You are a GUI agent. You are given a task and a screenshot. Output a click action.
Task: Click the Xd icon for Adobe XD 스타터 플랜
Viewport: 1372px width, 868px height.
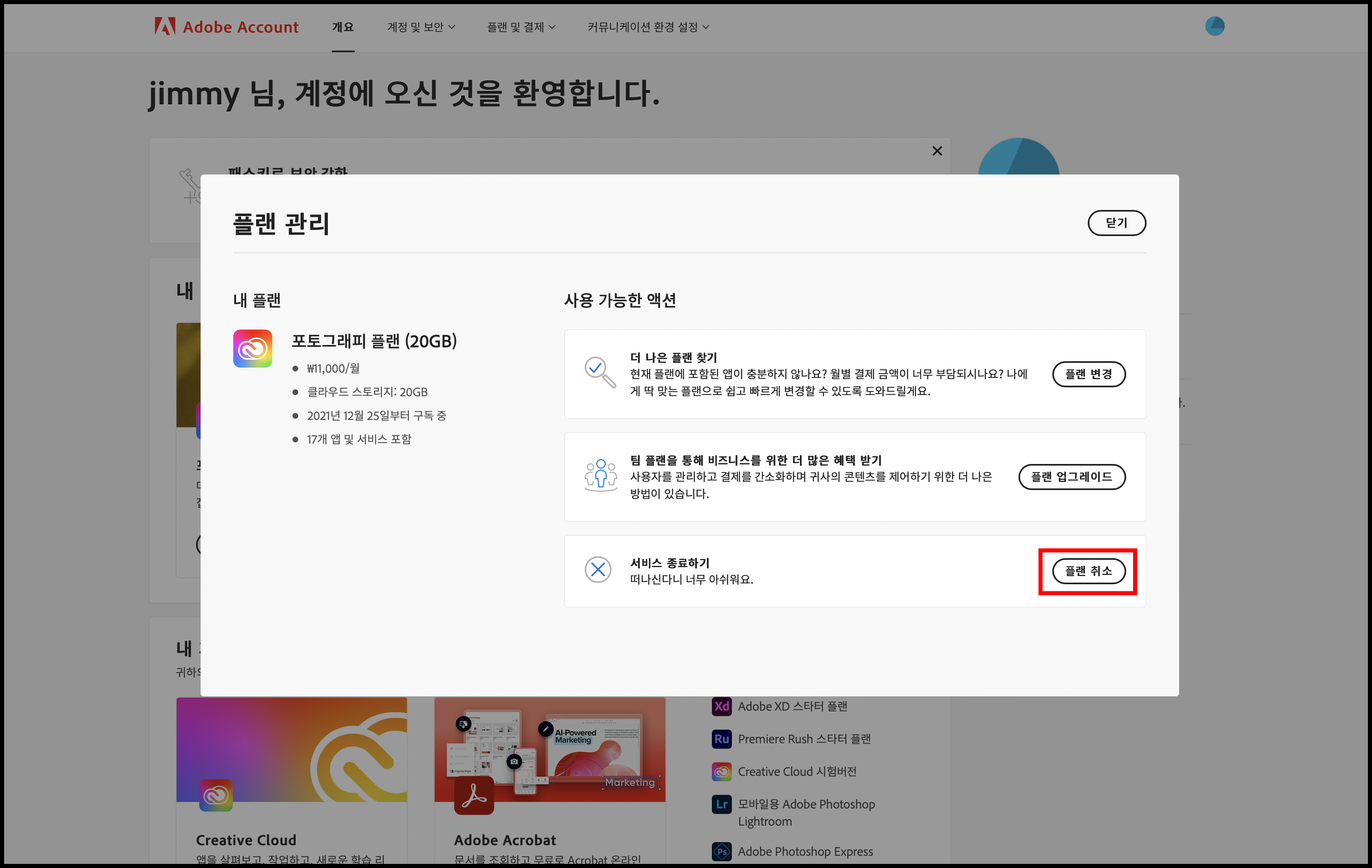721,706
